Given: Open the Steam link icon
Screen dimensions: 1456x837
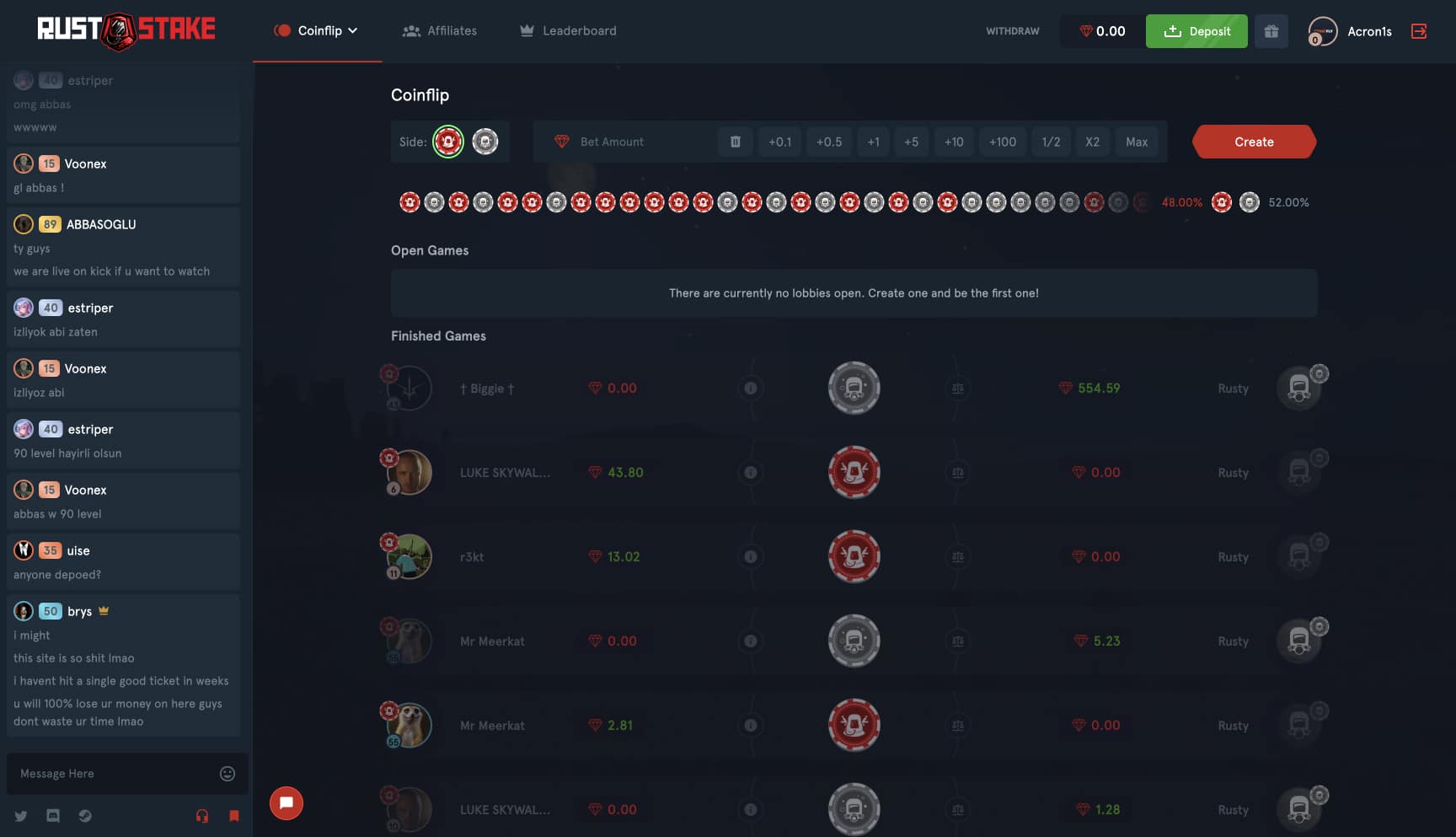Looking at the screenshot, I should 85,816.
